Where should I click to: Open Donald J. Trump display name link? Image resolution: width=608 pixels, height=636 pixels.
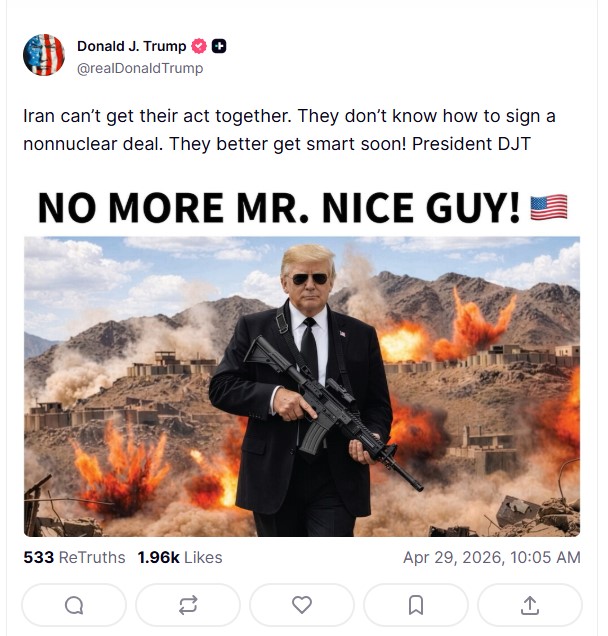[x=131, y=47]
